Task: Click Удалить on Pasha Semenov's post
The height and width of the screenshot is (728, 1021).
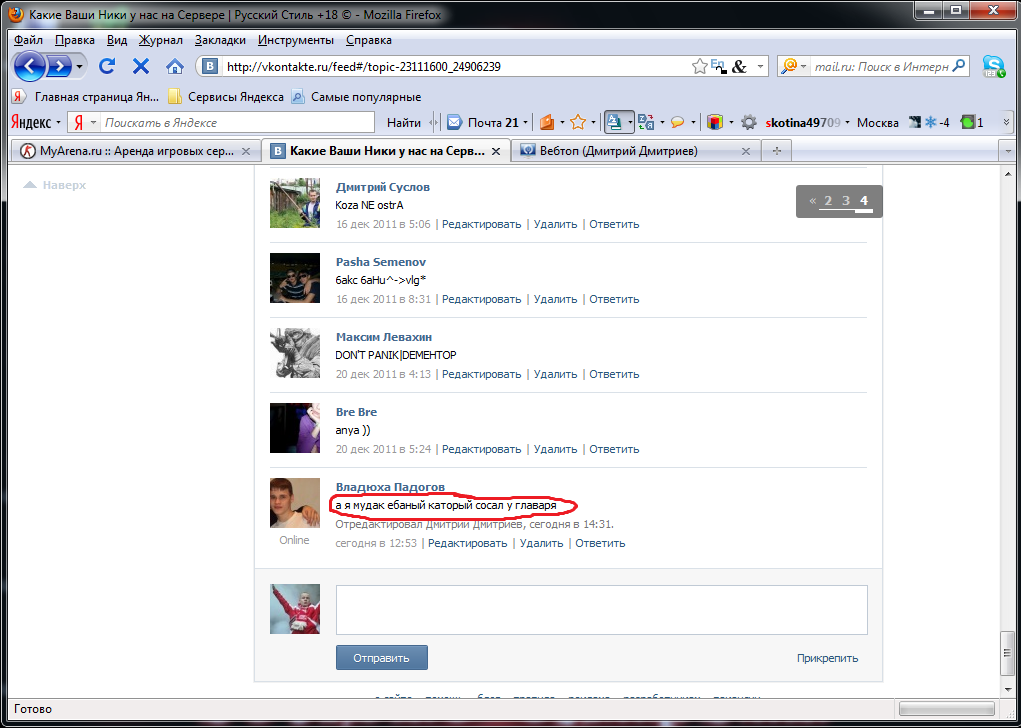Action: tap(555, 300)
